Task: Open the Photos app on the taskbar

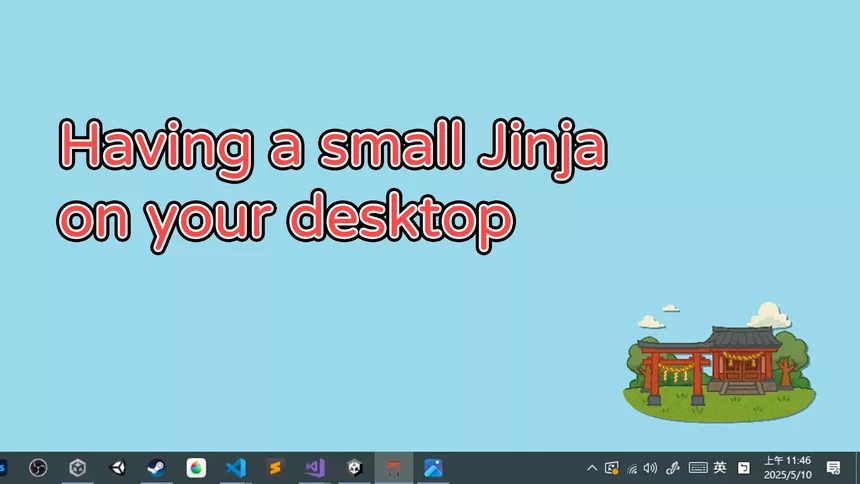Action: click(433, 468)
